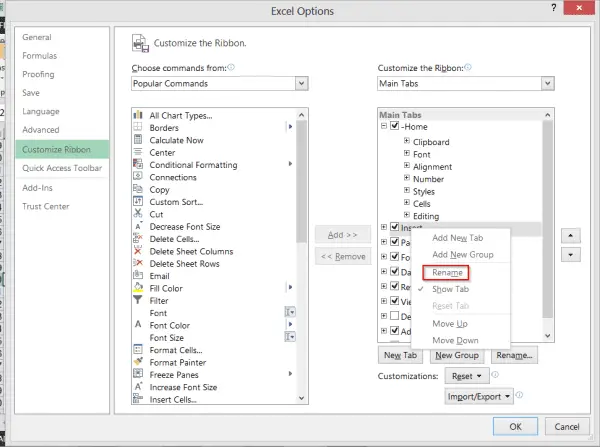The image size is (600, 447).
Task: Select the Increase Font Size icon
Action: pos(138,386)
